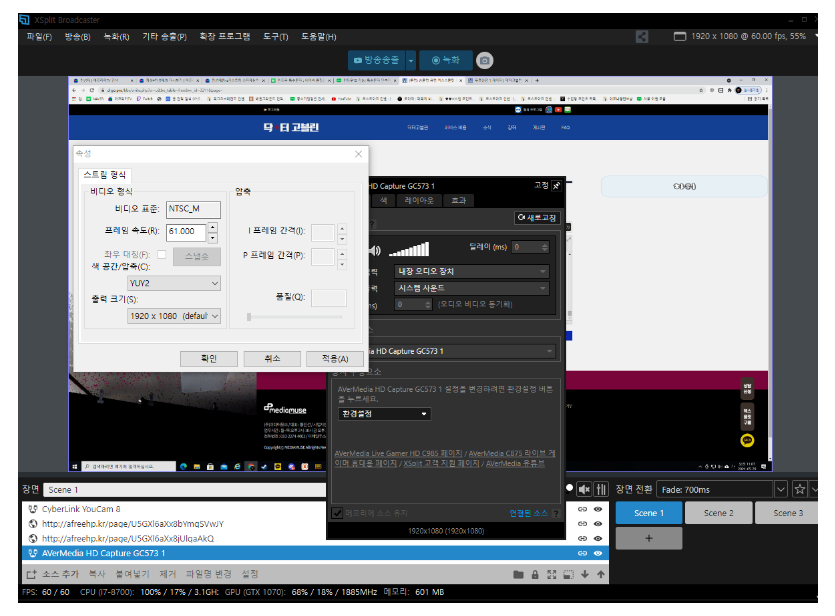The width and height of the screenshot is (835, 616).
Task: Click link icon on afreehp bYmqSVwJY row
Action: [x=582, y=524]
